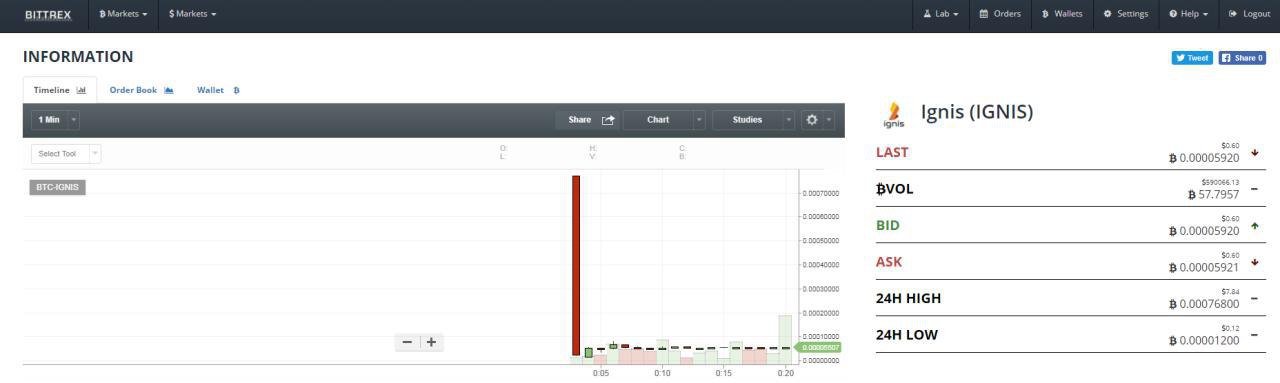This screenshot has width=1280, height=383.
Task: Click the Facebook Share button
Action: click(x=1242, y=58)
